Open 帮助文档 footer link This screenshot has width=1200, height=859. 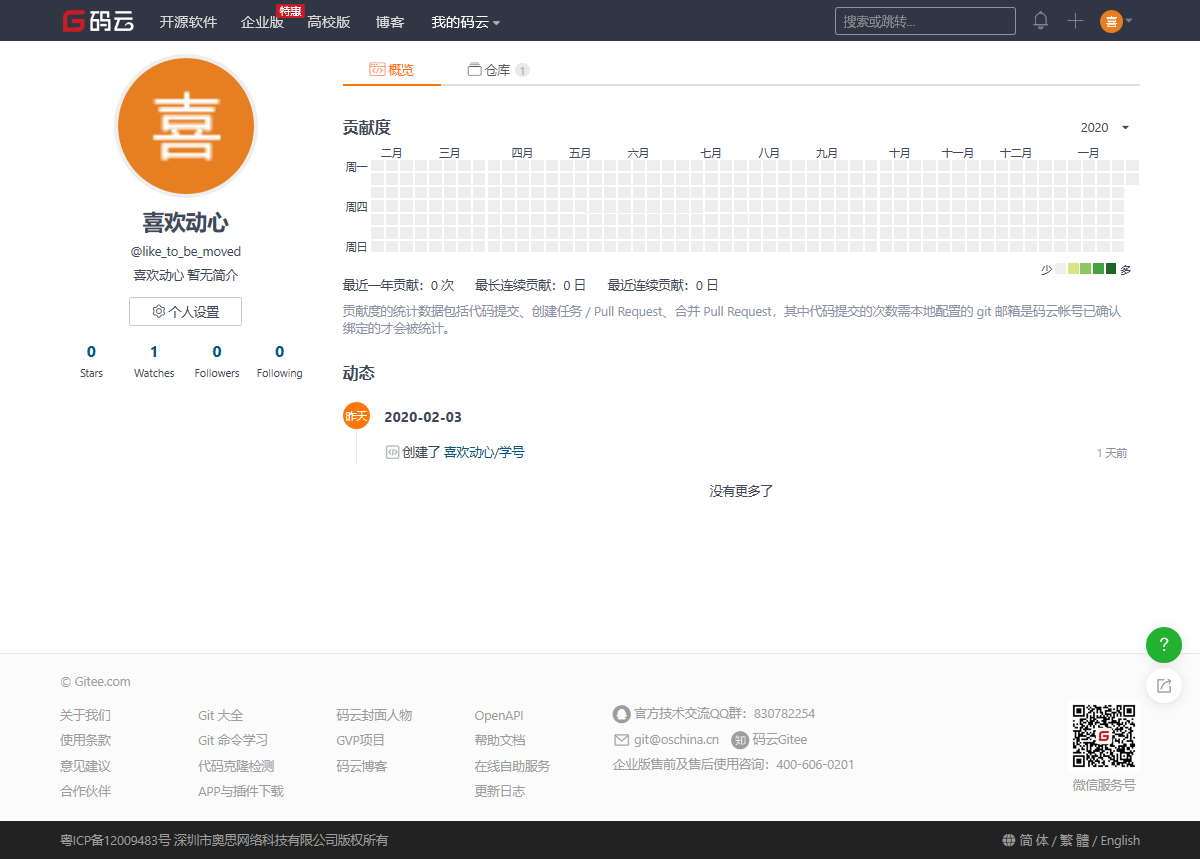tap(499, 740)
